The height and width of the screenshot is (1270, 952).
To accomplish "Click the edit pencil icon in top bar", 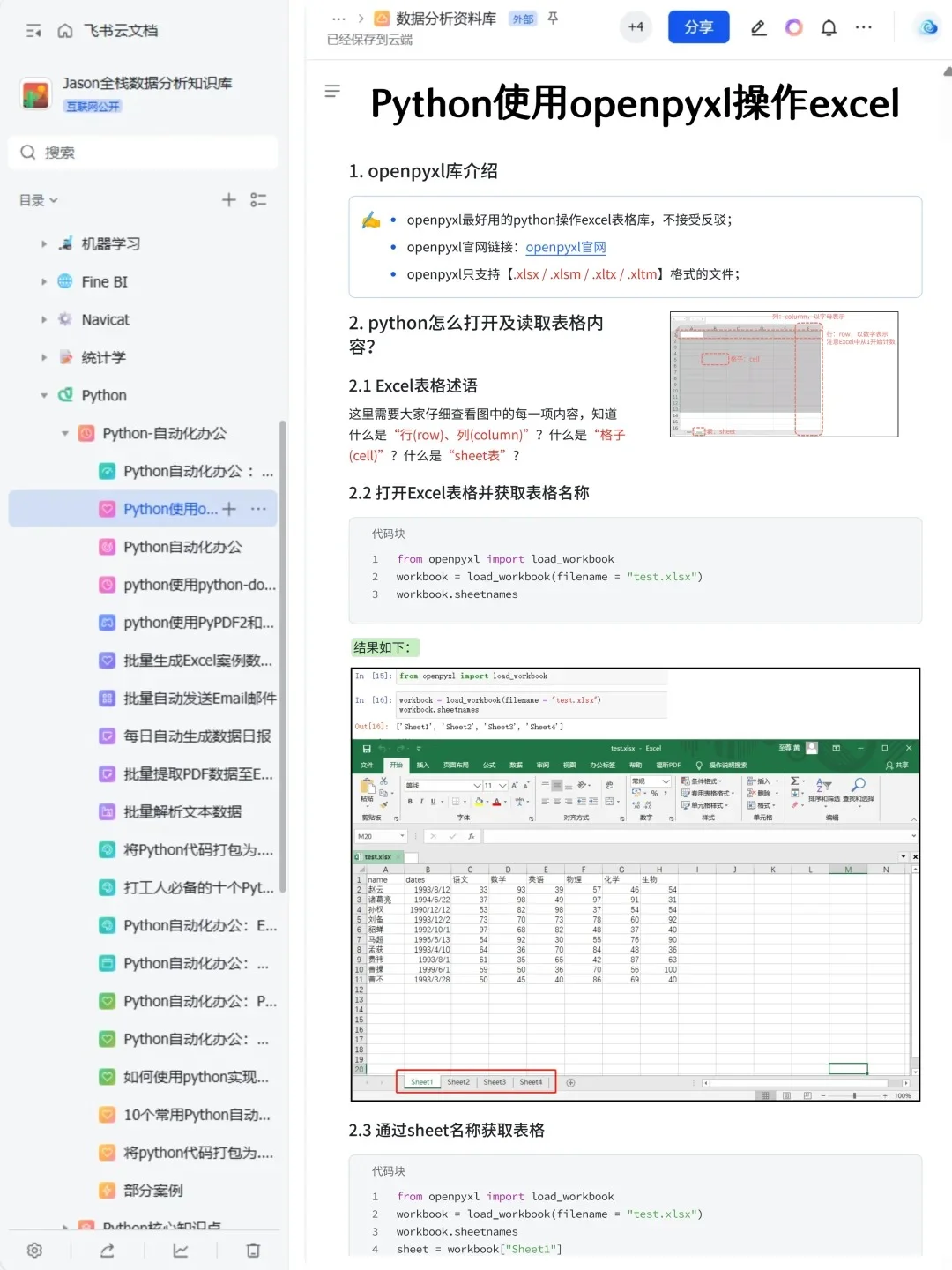I will [758, 27].
